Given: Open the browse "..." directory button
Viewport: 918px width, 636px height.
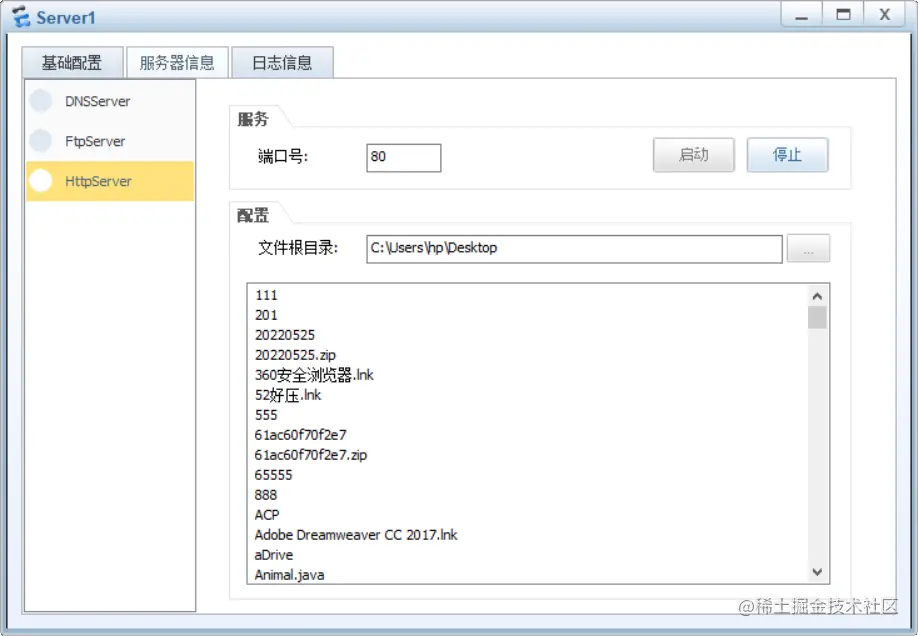Looking at the screenshot, I should click(x=809, y=248).
